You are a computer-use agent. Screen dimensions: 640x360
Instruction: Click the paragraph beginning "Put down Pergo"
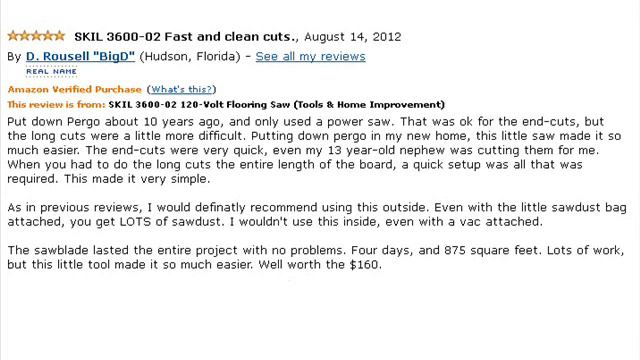pyautogui.click(x=314, y=150)
